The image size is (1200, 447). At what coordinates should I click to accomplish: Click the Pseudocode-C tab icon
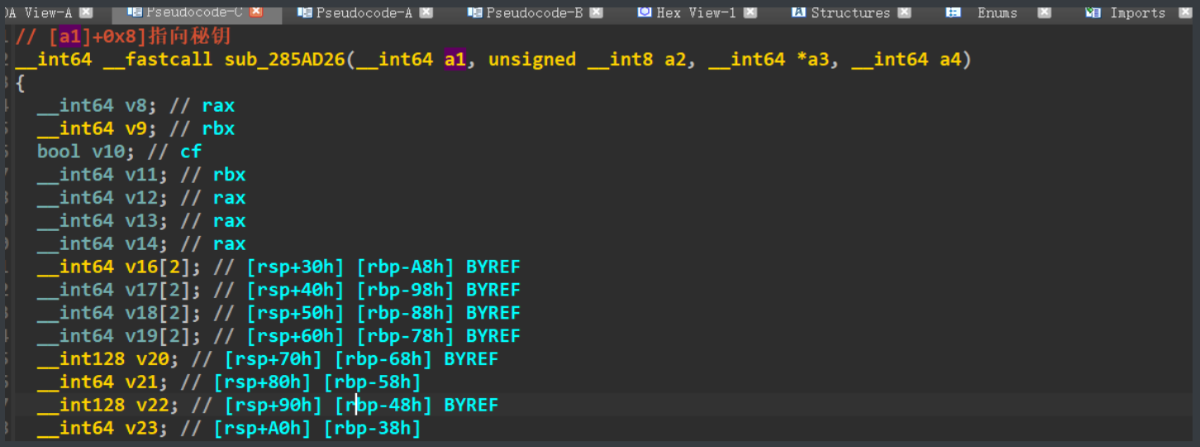(134, 13)
